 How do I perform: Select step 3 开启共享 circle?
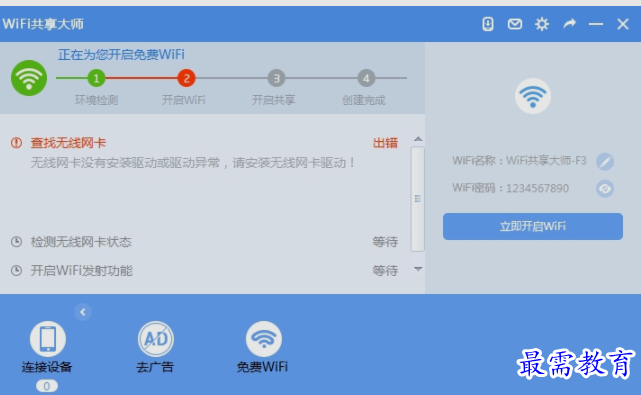tap(276, 78)
